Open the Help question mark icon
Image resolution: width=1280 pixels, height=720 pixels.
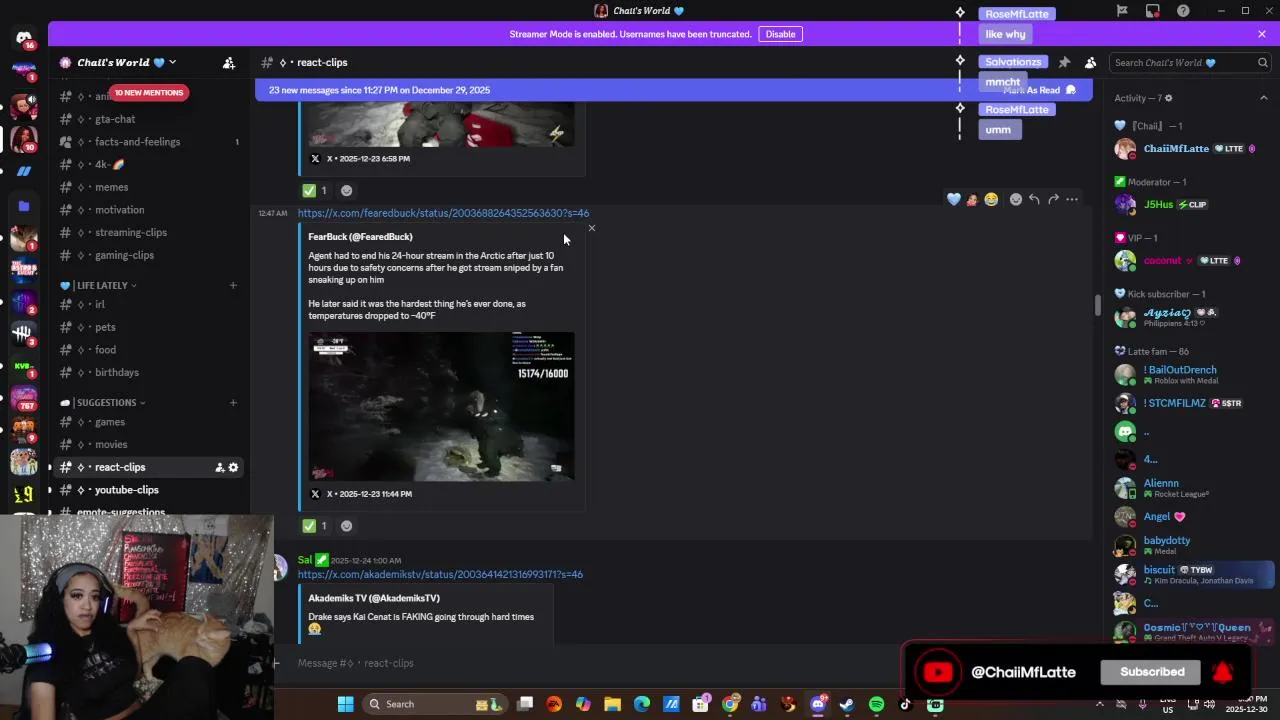click(x=1183, y=11)
